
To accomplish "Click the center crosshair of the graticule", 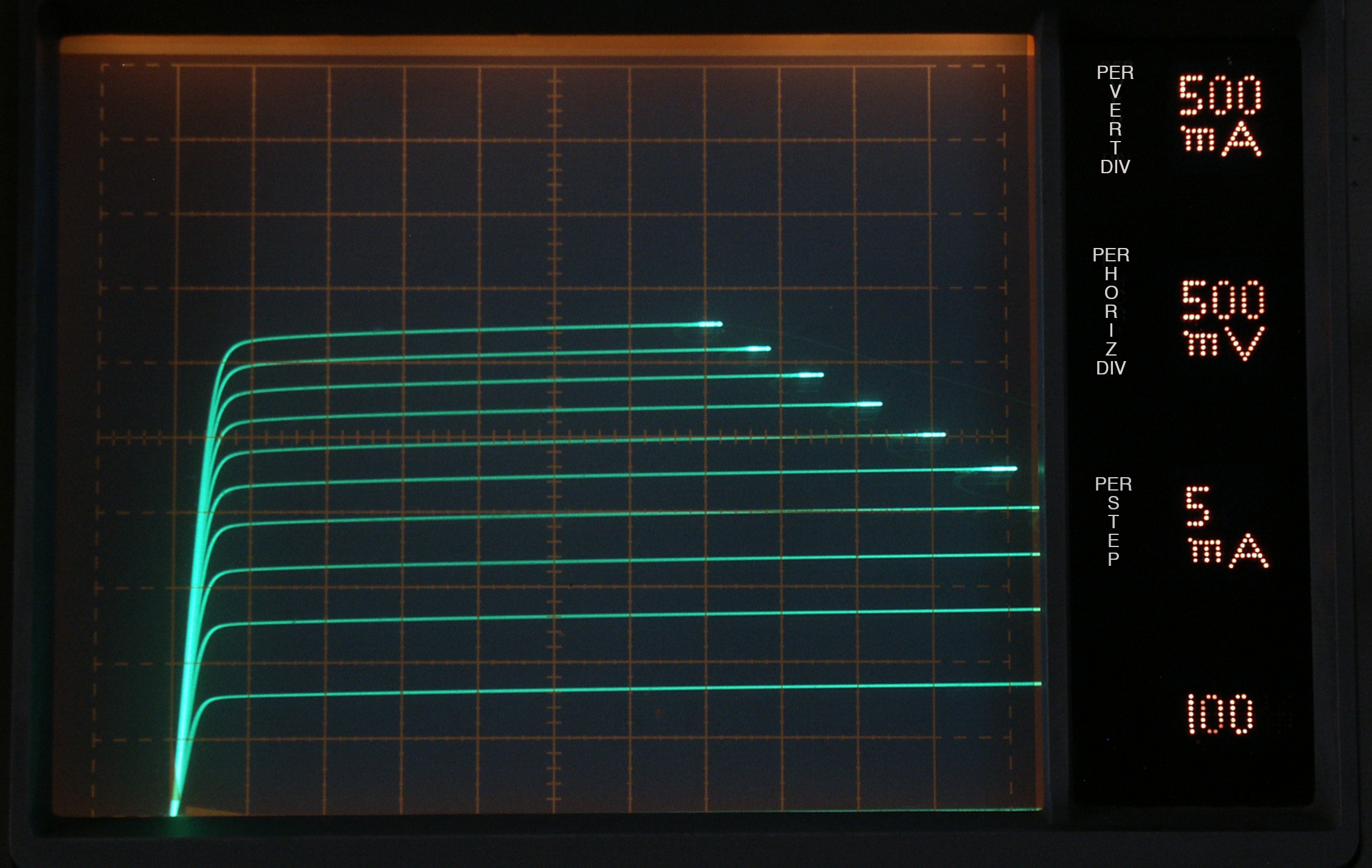I will tap(555, 437).
